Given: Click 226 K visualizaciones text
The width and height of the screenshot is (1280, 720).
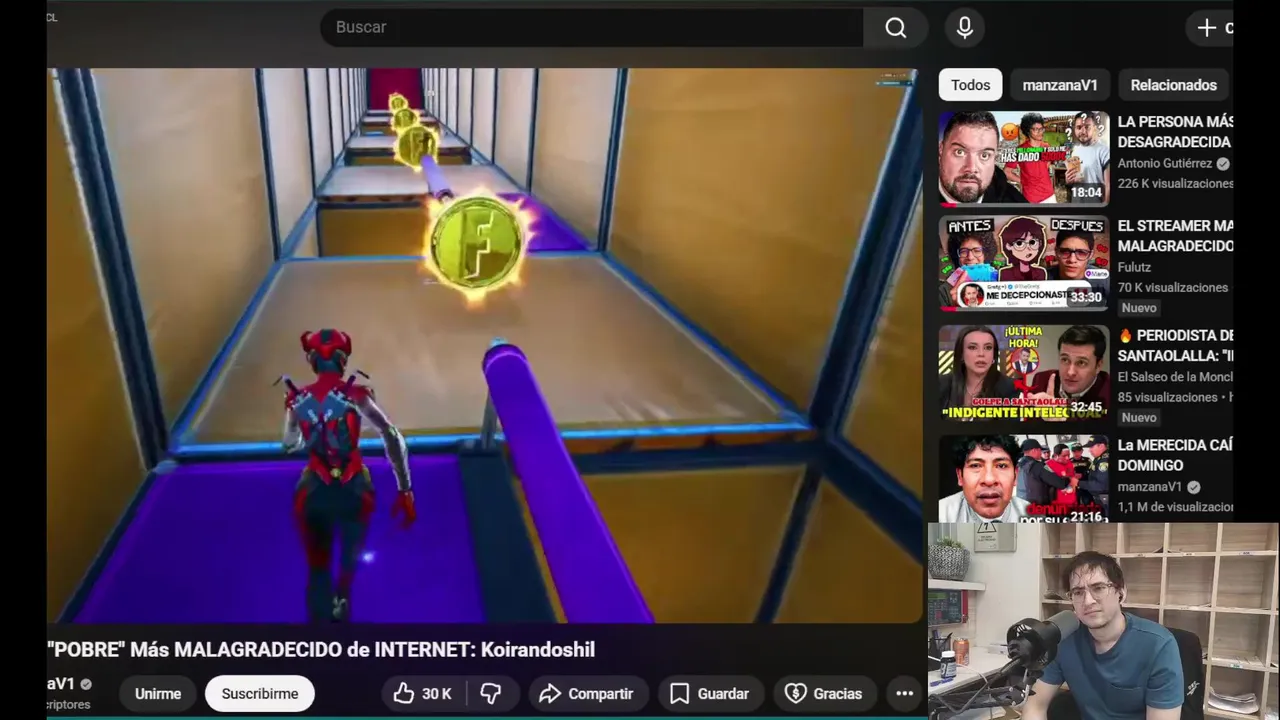Looking at the screenshot, I should pyautogui.click(x=1175, y=184).
